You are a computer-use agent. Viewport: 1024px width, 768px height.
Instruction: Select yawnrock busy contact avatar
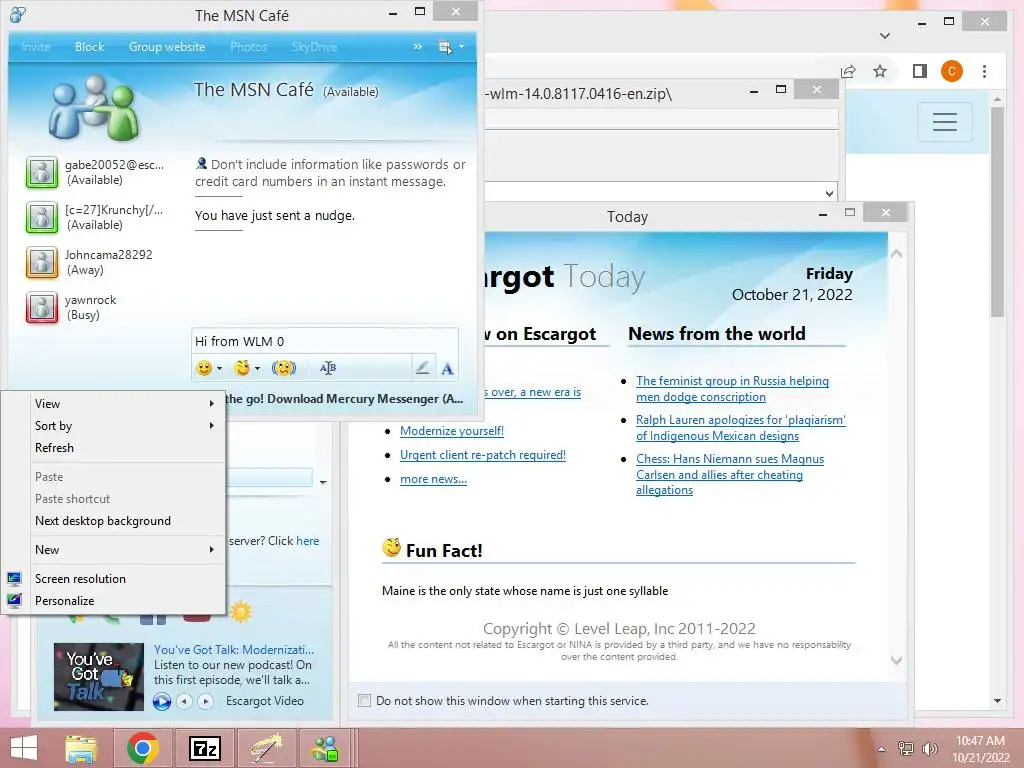[x=42, y=308]
